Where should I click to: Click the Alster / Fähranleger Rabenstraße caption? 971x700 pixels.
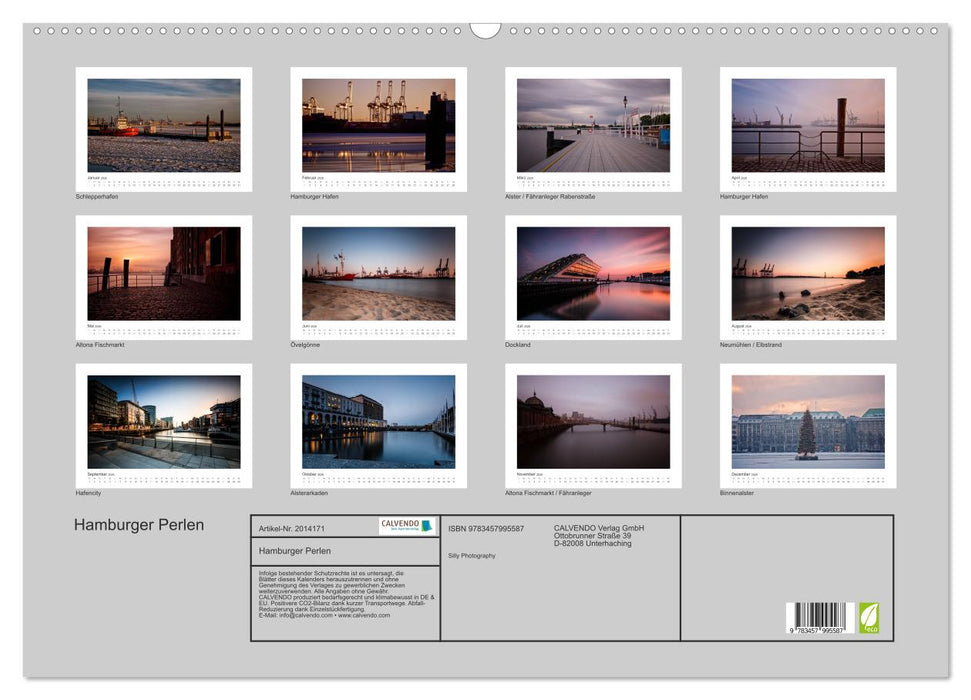pyautogui.click(x=550, y=197)
